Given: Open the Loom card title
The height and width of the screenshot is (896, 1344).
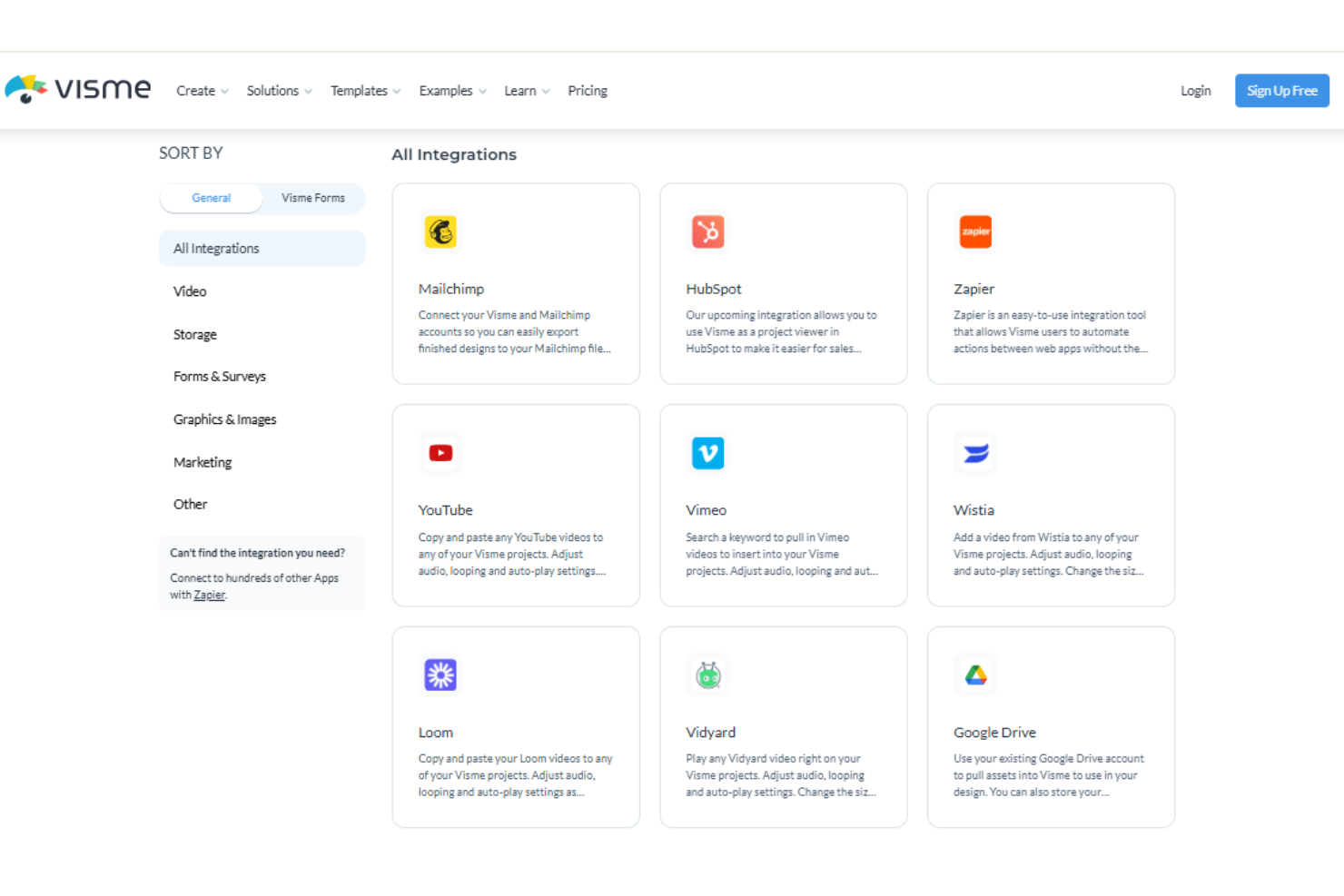Looking at the screenshot, I should 436,733.
